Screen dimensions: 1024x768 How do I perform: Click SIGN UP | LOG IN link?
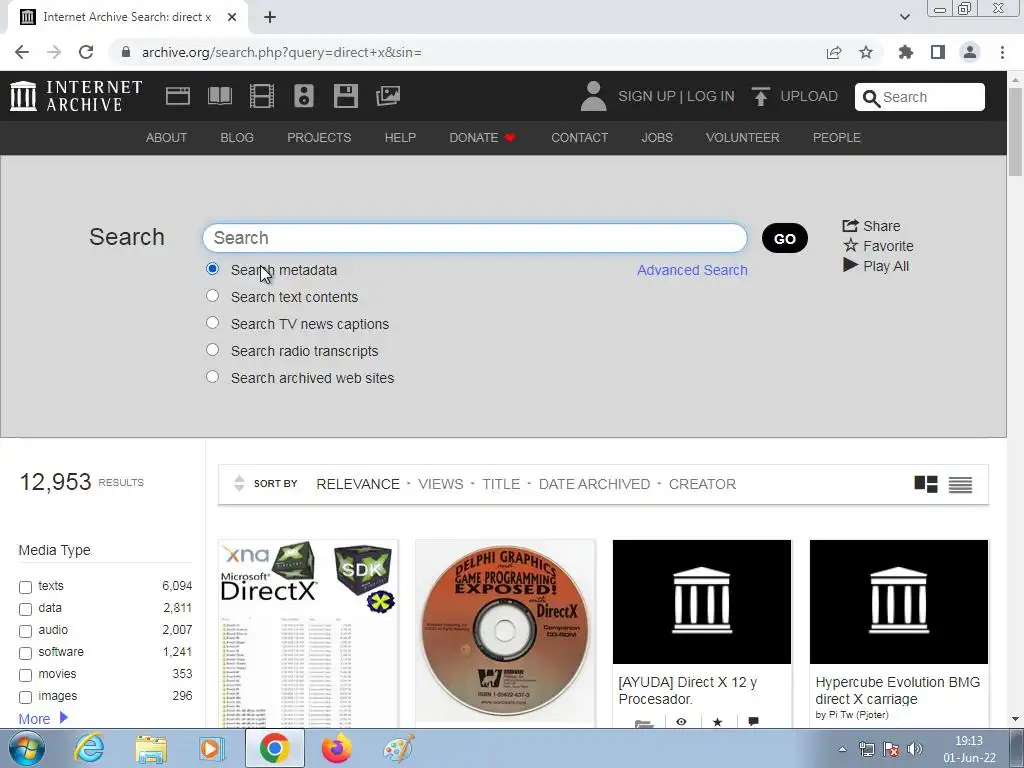click(676, 96)
